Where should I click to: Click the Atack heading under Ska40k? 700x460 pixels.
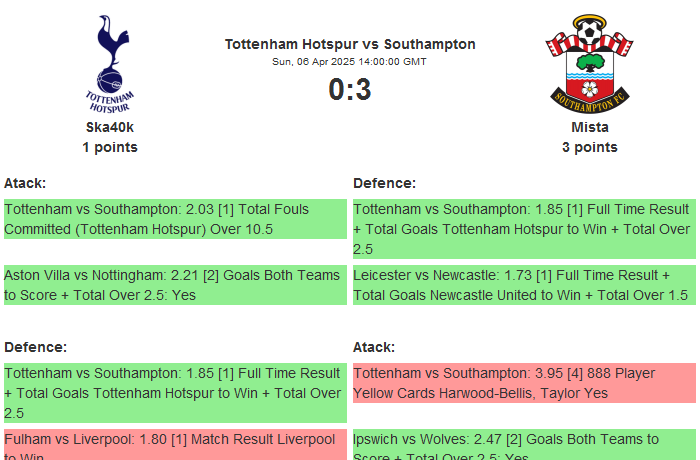(25, 183)
